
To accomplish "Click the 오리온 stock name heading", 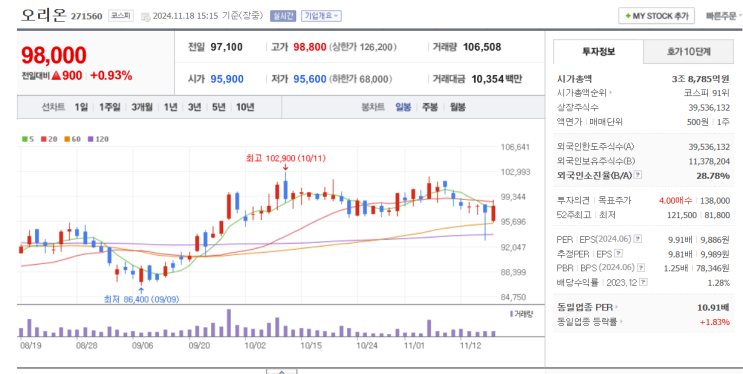I will click(44, 15).
